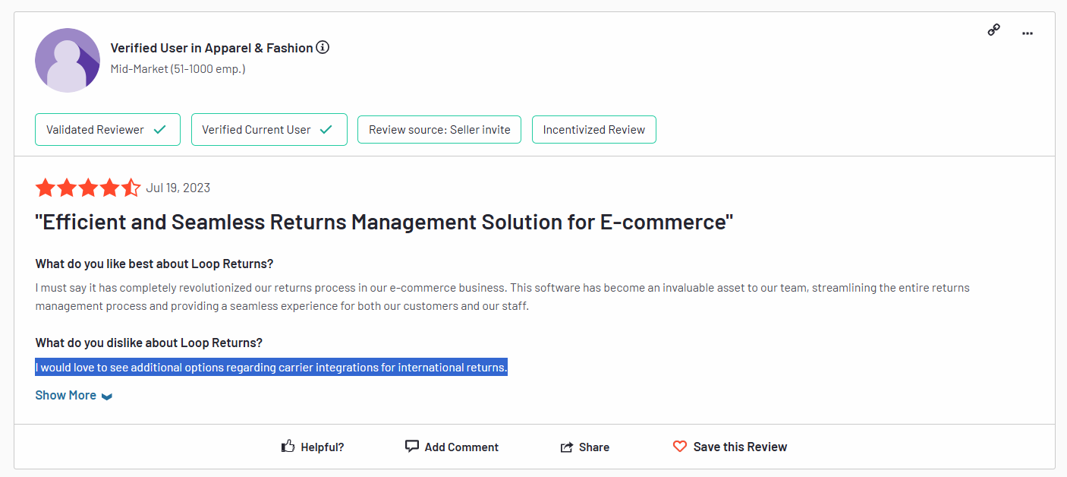Image resolution: width=1067 pixels, height=477 pixels.
Task: Click the Jul 19, 2023 date
Action: 178,188
